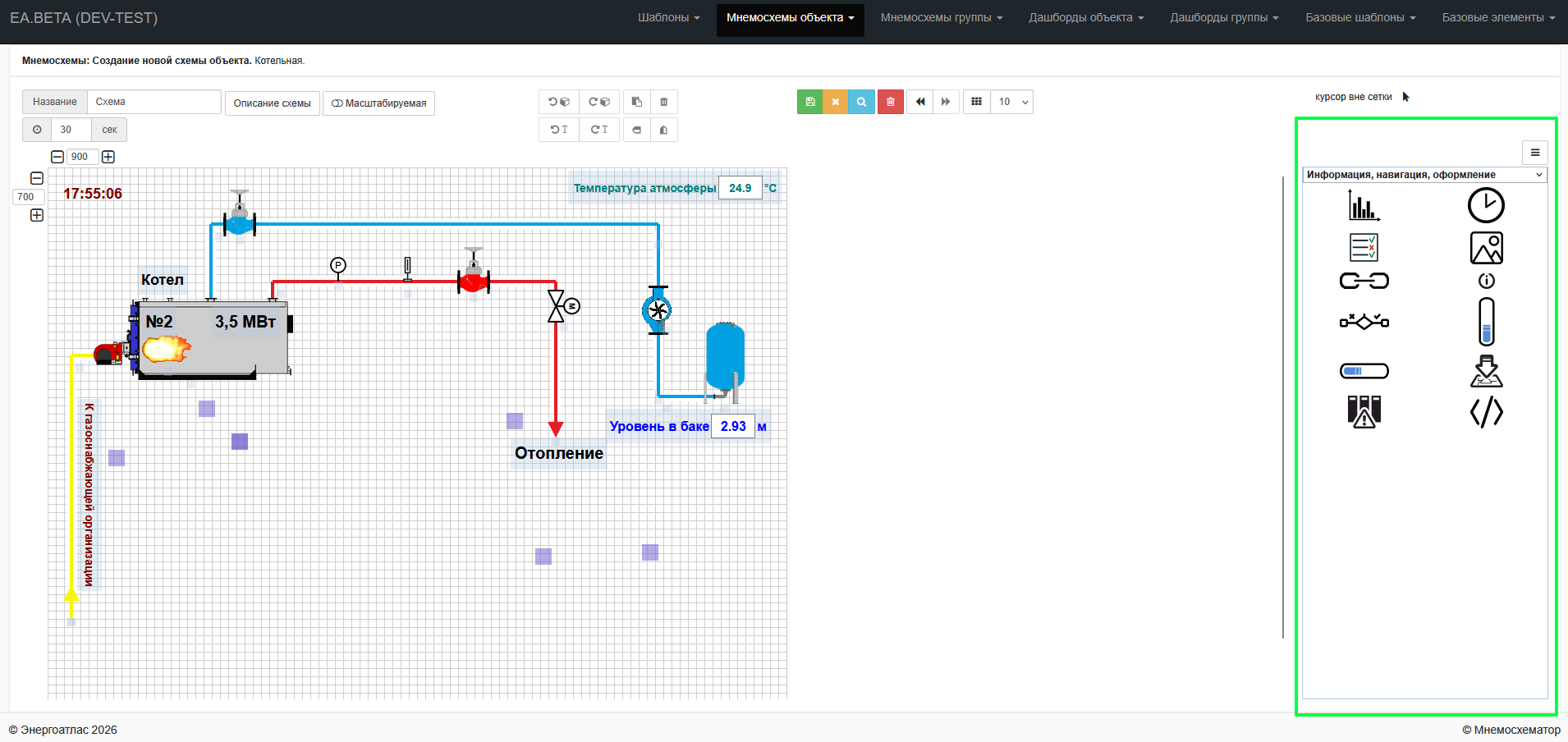Screen dimensions: 1568x742
Task: Increase canvas width with plus next to 900
Action: 108,157
